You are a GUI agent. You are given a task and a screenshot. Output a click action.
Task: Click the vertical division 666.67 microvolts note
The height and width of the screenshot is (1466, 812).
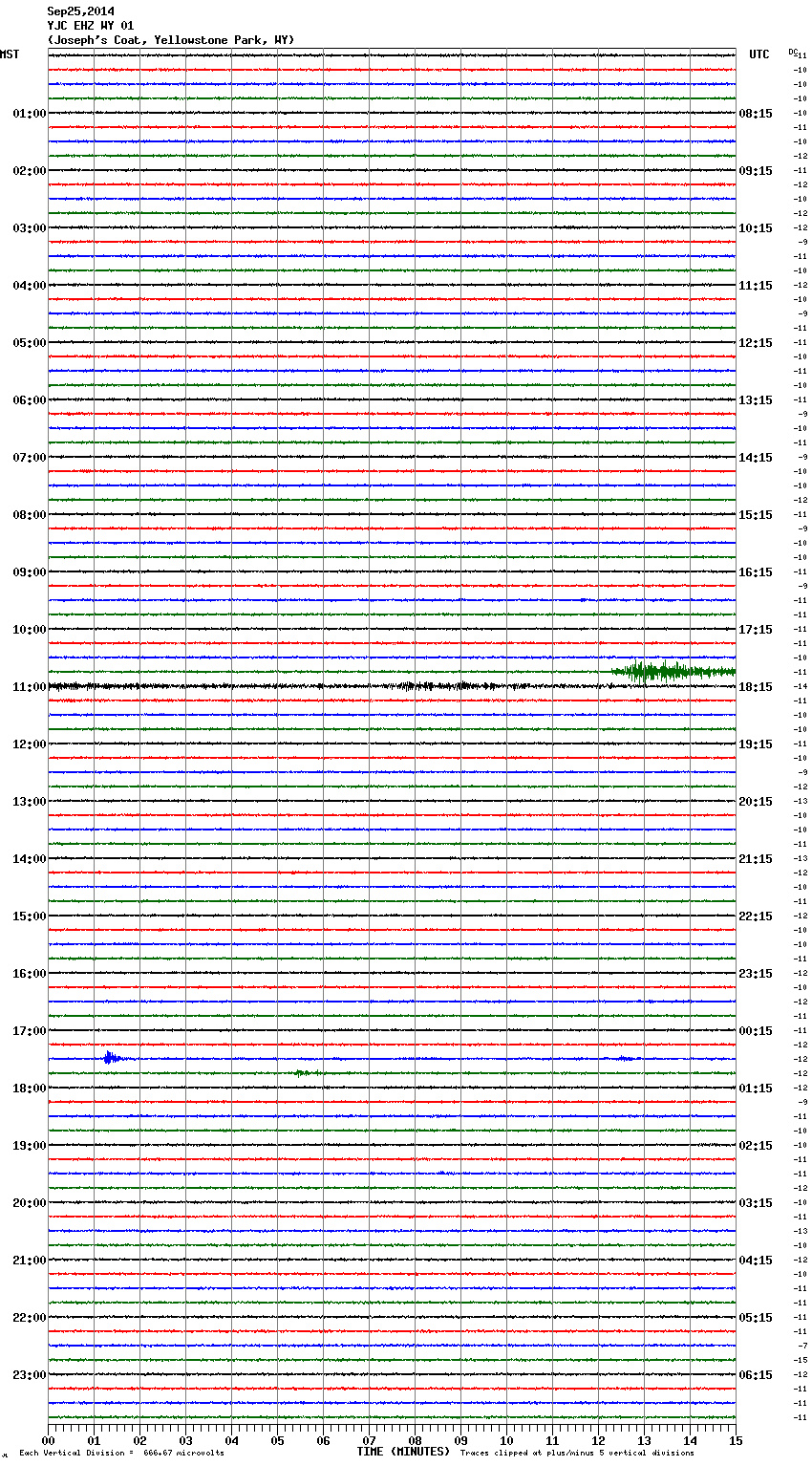[121, 1453]
